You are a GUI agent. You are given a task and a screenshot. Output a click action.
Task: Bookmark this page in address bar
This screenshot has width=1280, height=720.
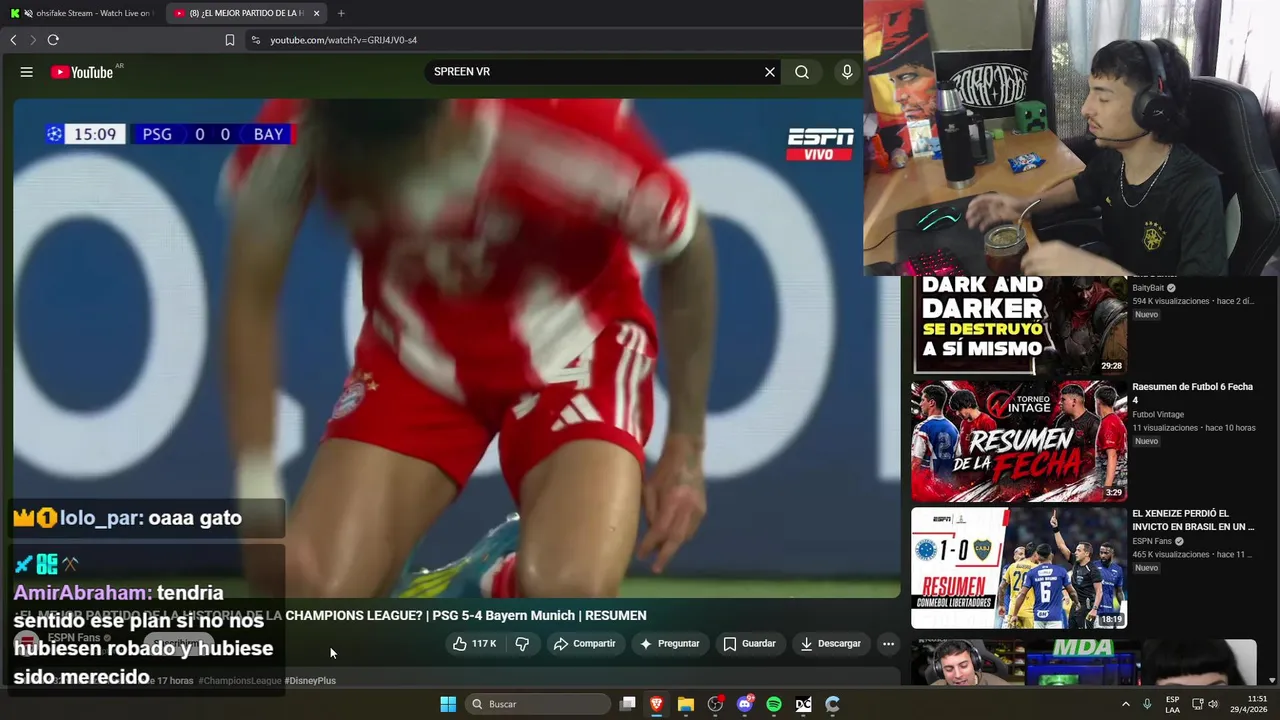click(x=230, y=40)
